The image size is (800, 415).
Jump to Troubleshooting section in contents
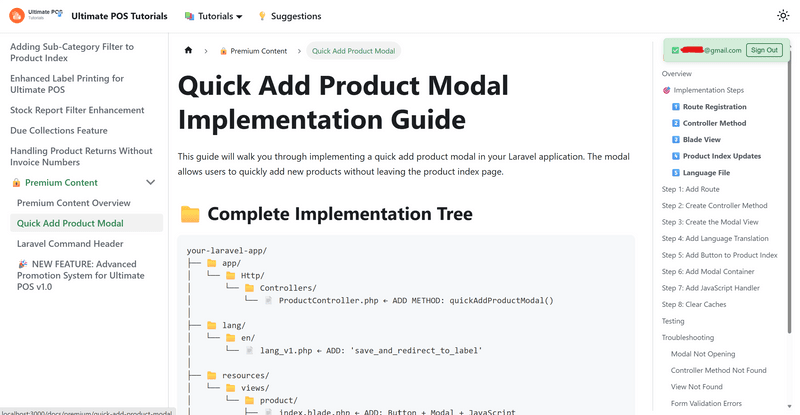point(688,338)
